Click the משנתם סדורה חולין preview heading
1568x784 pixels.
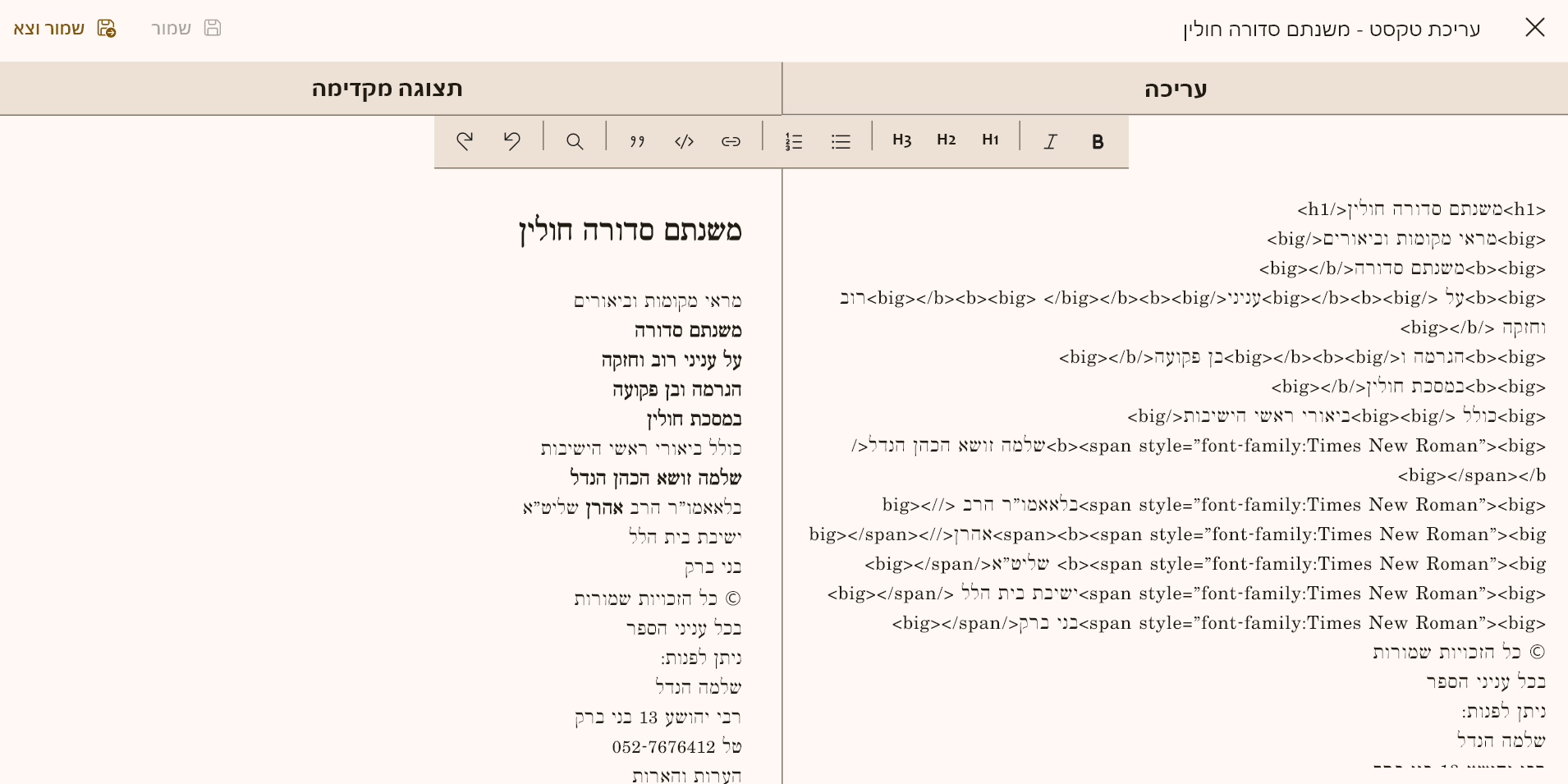[630, 231]
